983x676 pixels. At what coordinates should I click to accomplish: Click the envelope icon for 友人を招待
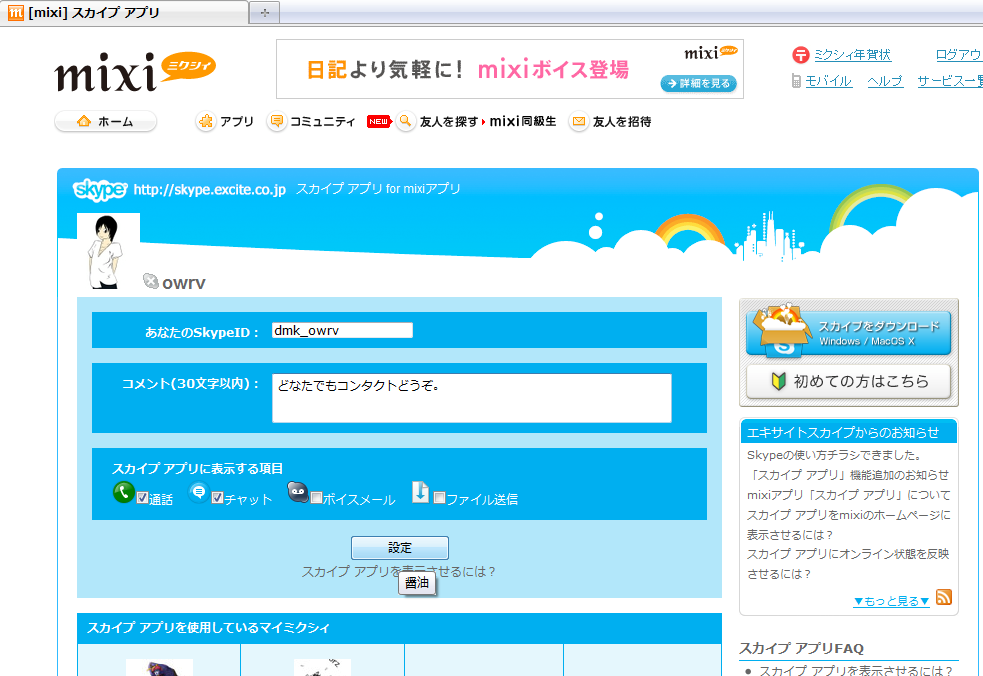pyautogui.click(x=579, y=121)
